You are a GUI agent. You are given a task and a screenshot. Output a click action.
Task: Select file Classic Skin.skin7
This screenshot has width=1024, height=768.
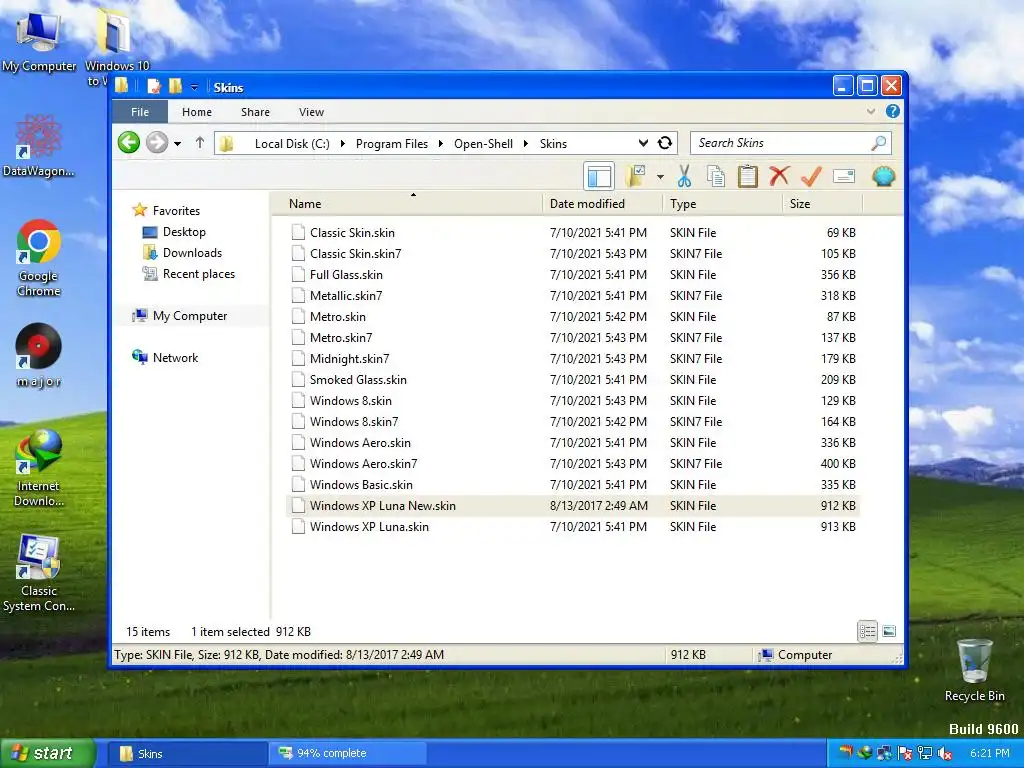(573, 253)
